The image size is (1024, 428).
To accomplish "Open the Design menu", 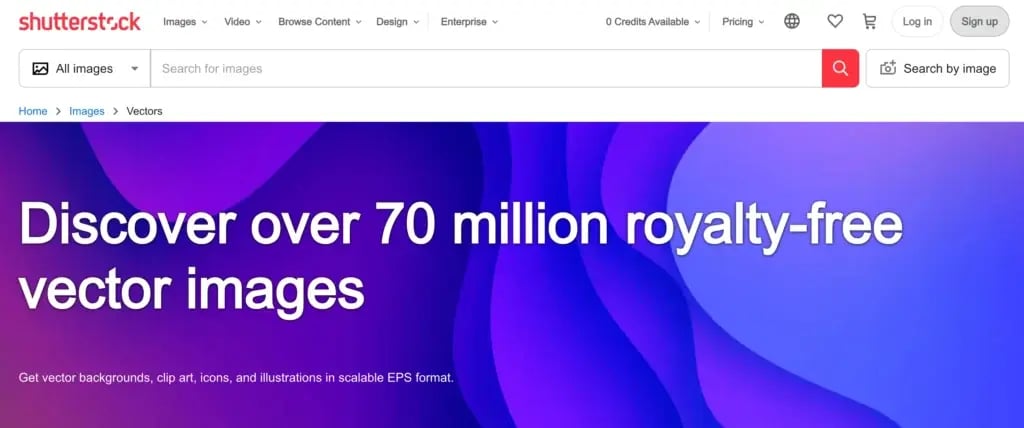I will [397, 21].
